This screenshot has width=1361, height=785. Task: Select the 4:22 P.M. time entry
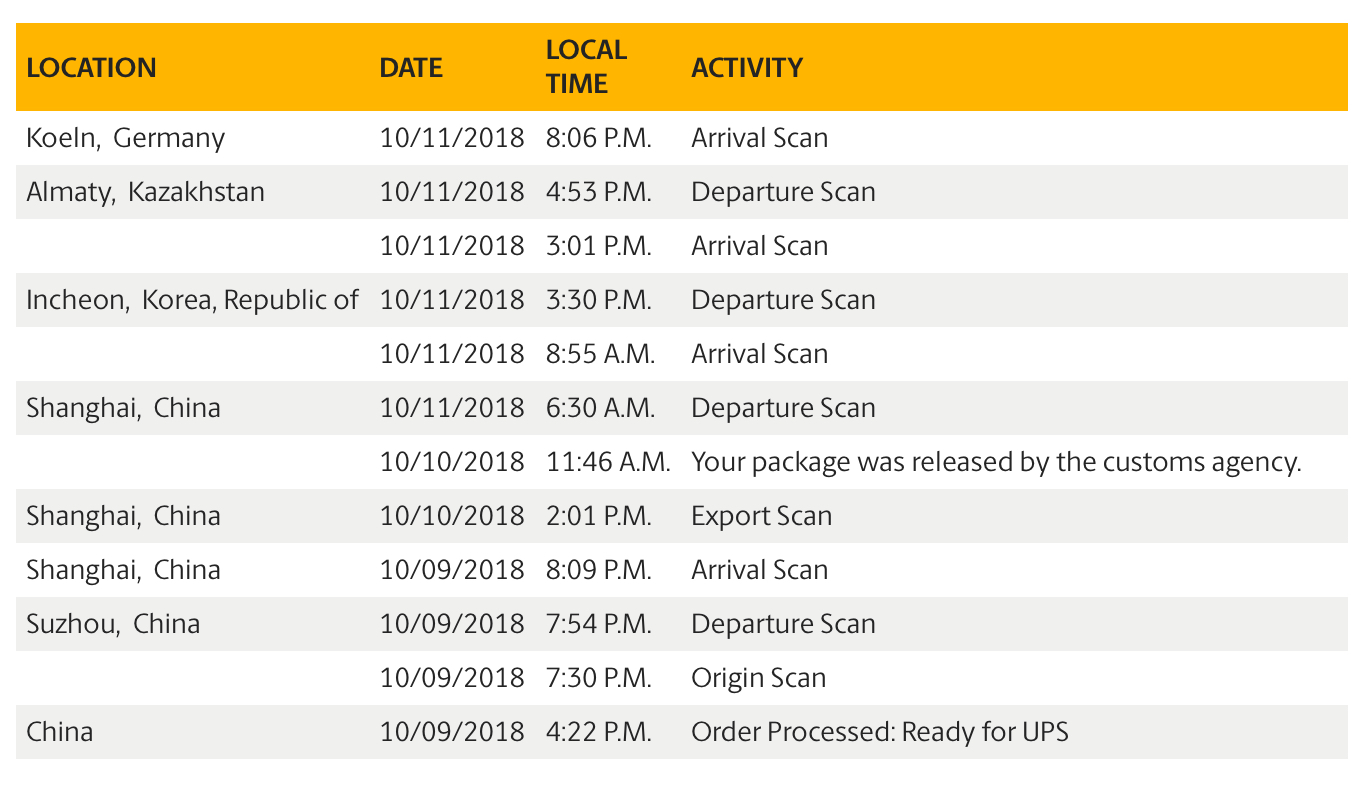599,731
